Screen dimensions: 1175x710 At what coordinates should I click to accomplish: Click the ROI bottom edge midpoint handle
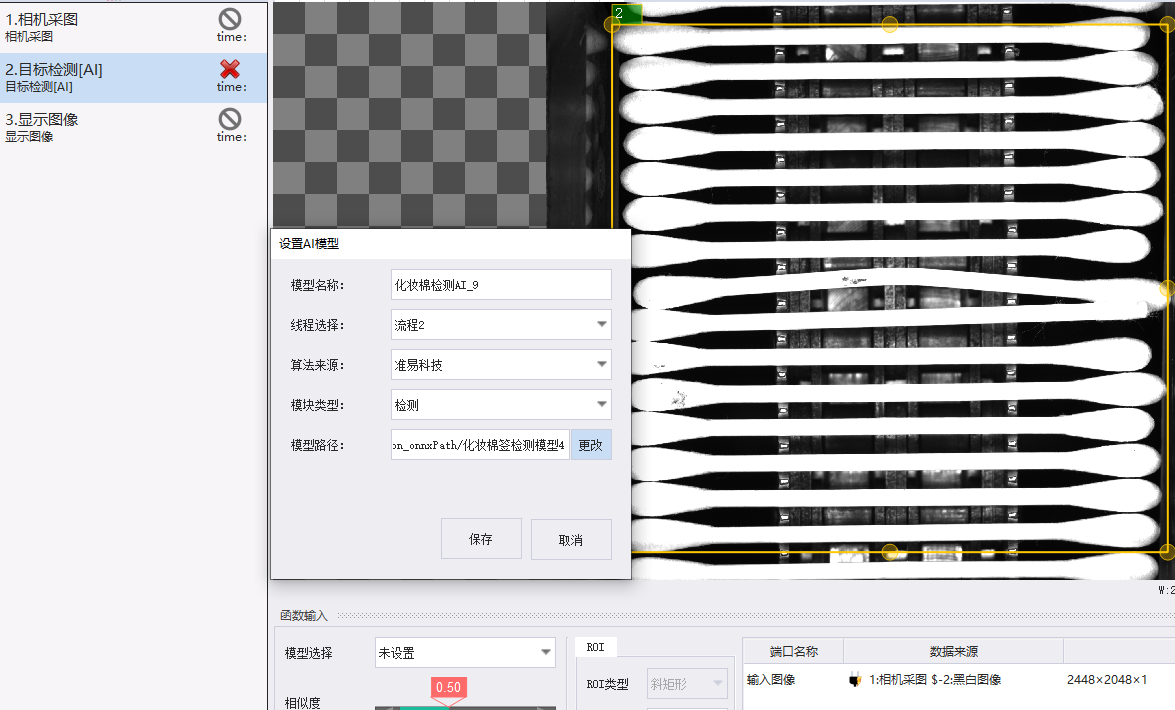pos(889,552)
